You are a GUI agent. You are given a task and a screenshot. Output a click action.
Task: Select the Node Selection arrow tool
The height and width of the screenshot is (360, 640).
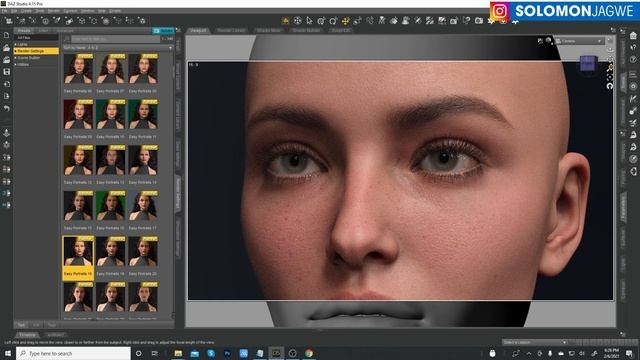pos(309,20)
